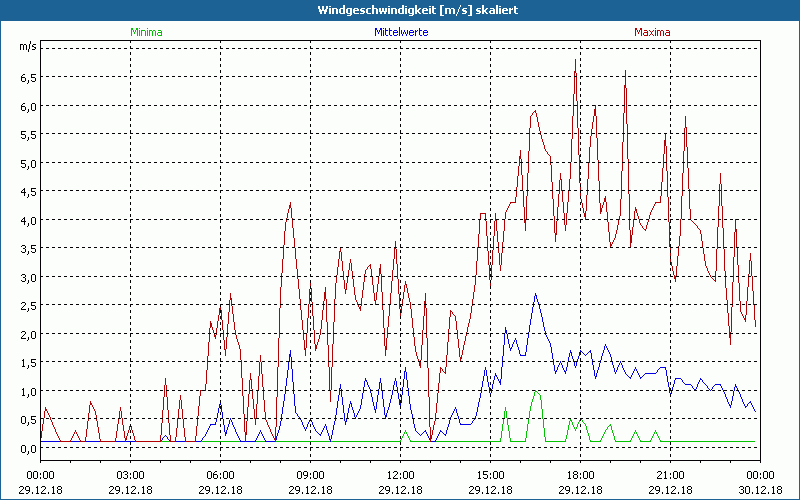Click the 06:00 time axis label

coord(221,475)
